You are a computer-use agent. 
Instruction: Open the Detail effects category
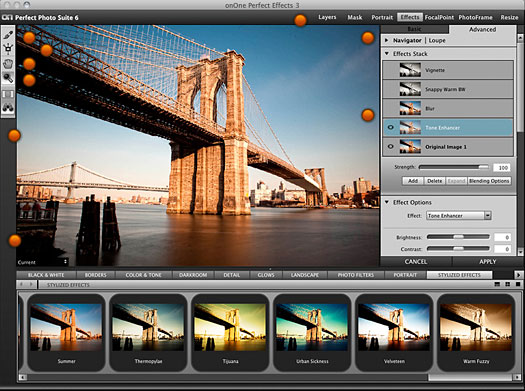232,275
